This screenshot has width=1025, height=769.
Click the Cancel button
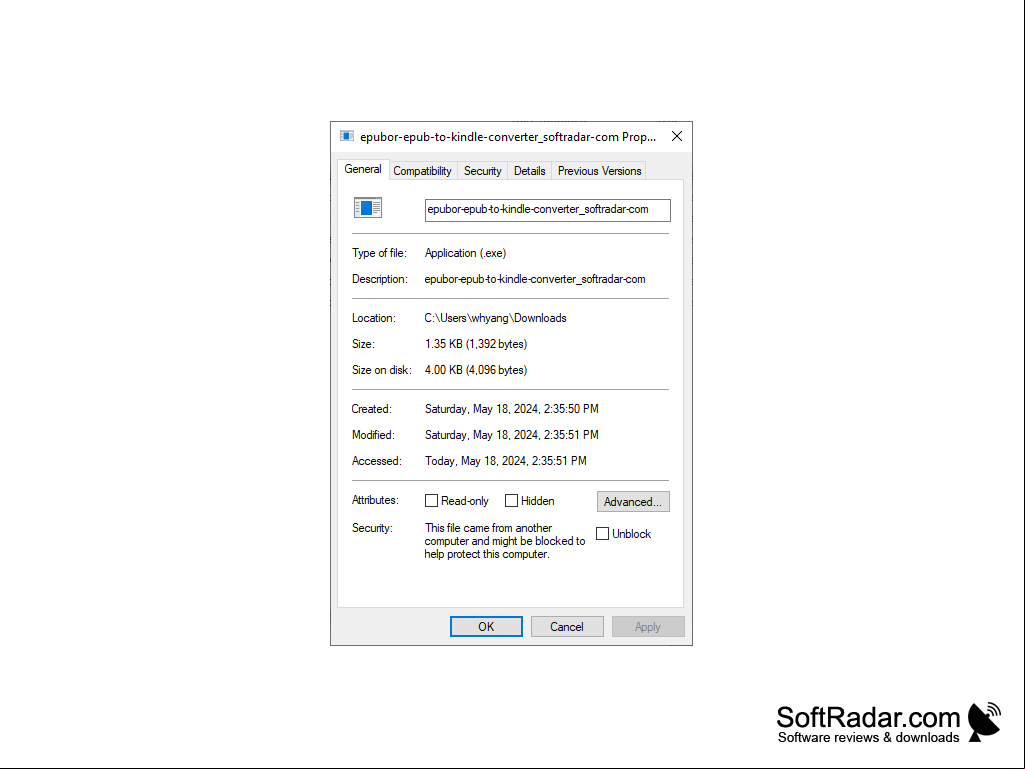567,626
